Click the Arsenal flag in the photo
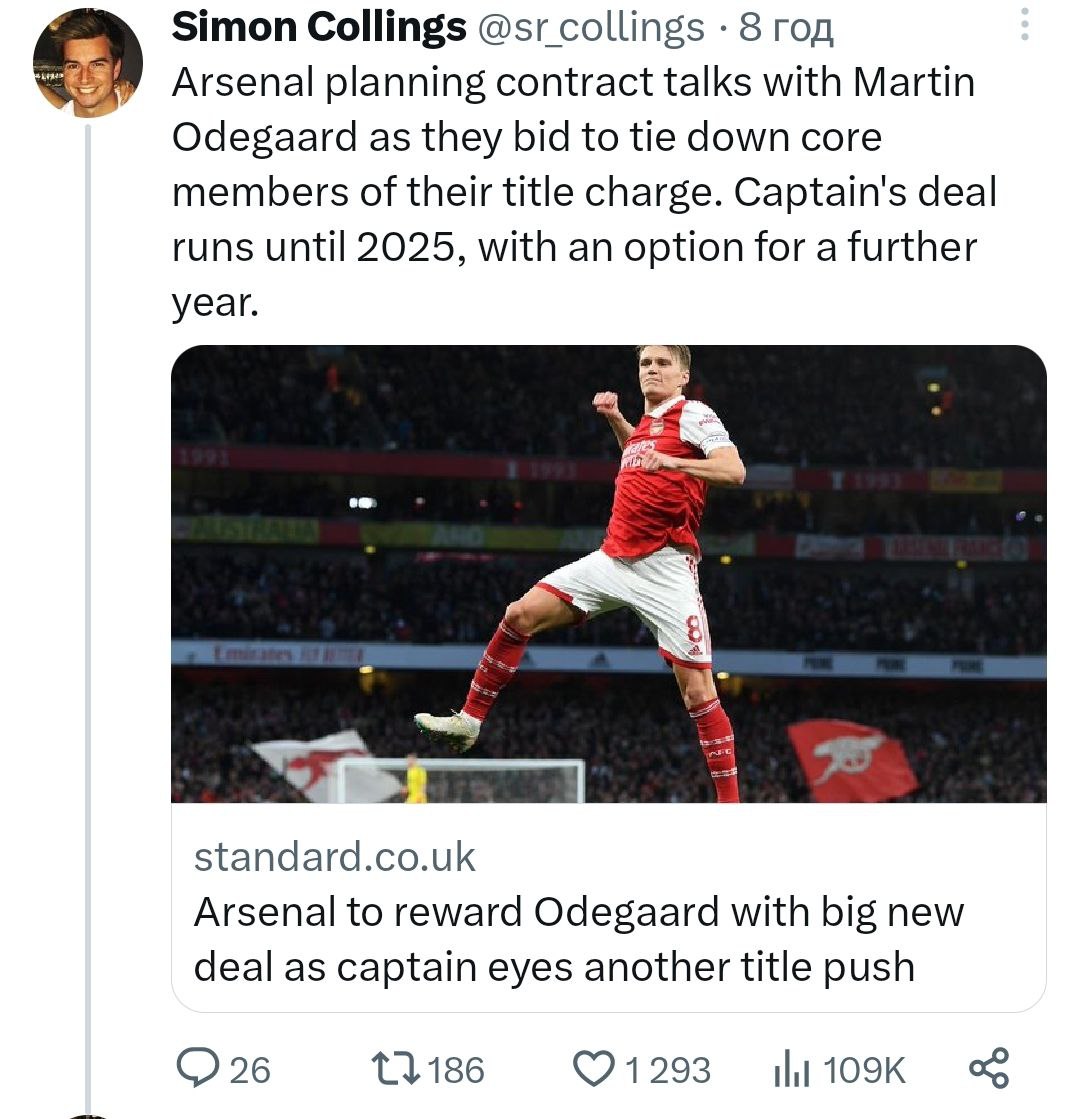Image resolution: width=1080 pixels, height=1119 pixels. coord(850,760)
